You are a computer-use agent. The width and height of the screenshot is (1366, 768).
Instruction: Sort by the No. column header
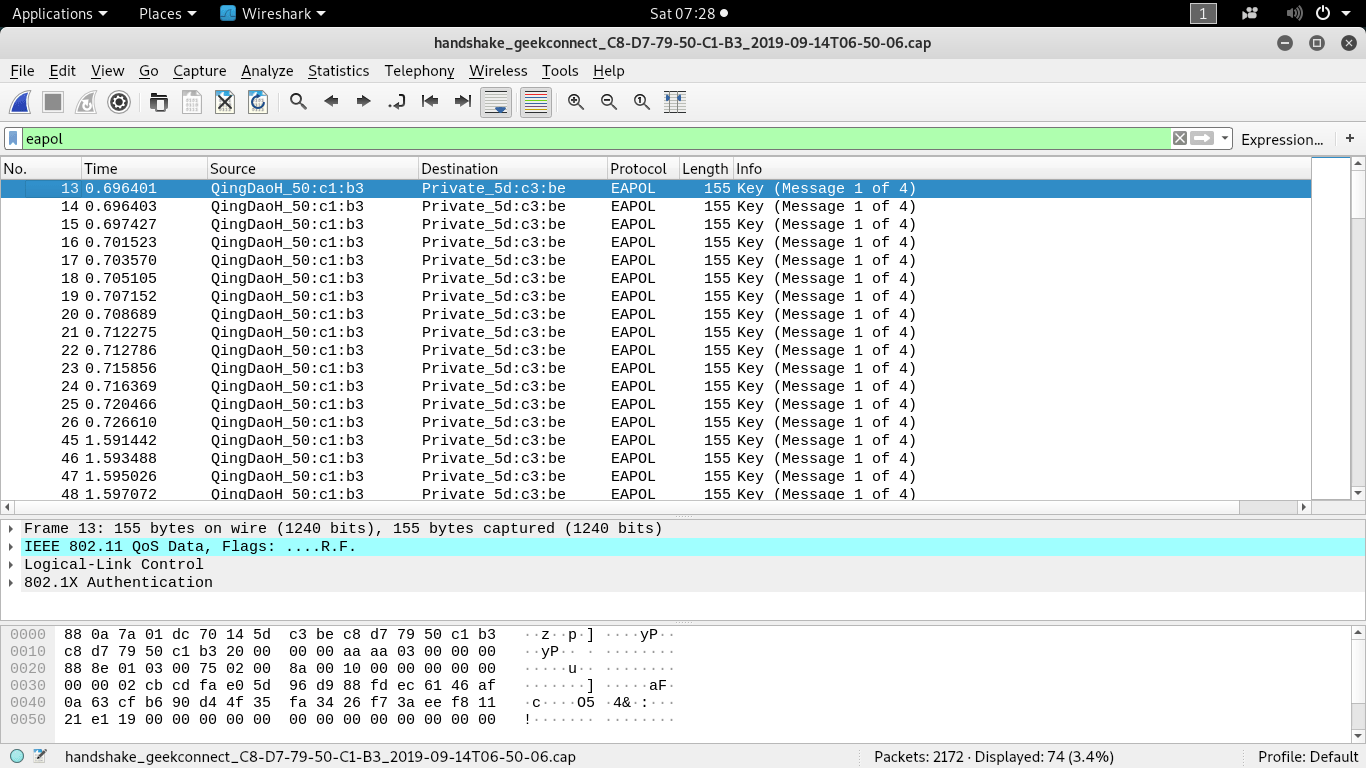[40, 168]
